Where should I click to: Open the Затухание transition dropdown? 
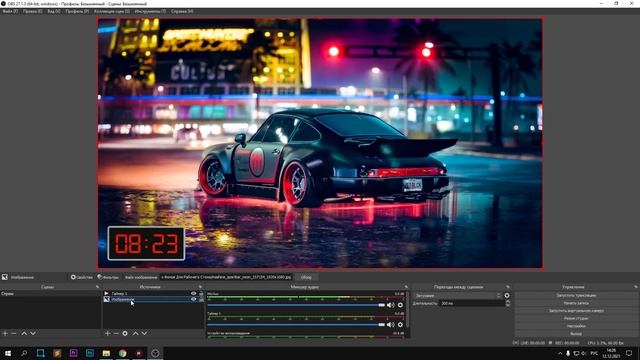point(458,296)
